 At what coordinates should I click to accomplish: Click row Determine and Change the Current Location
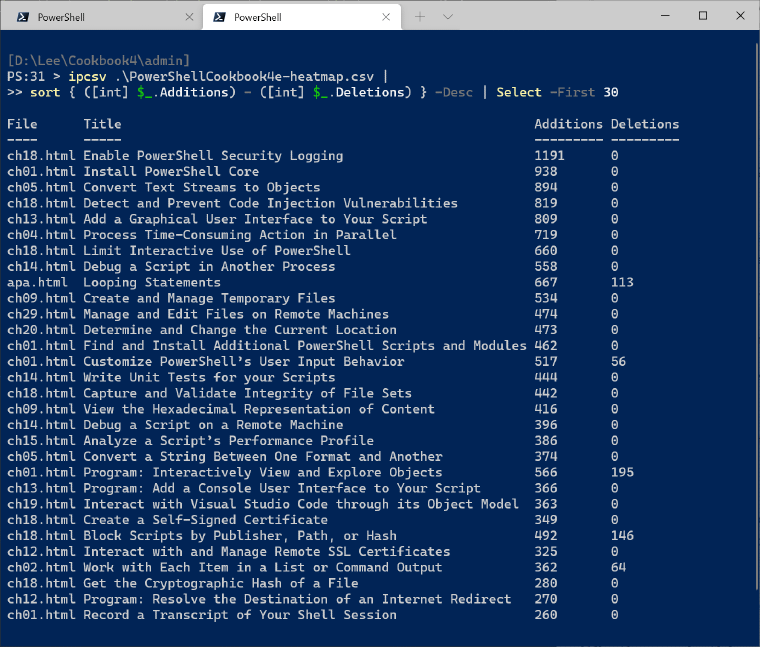[343, 330]
